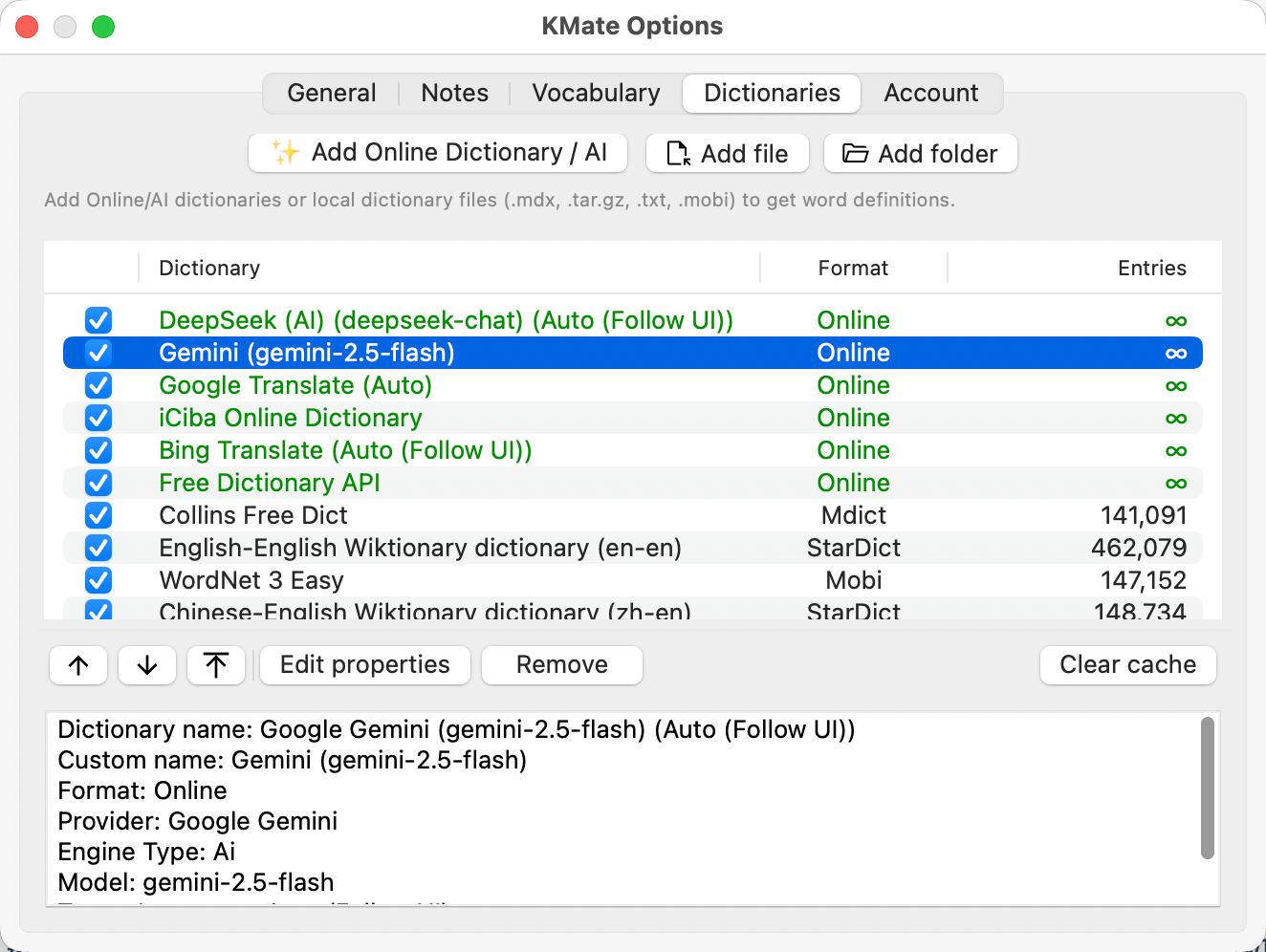Click the Clear cache button
This screenshot has height=952, width=1266.
1127,665
